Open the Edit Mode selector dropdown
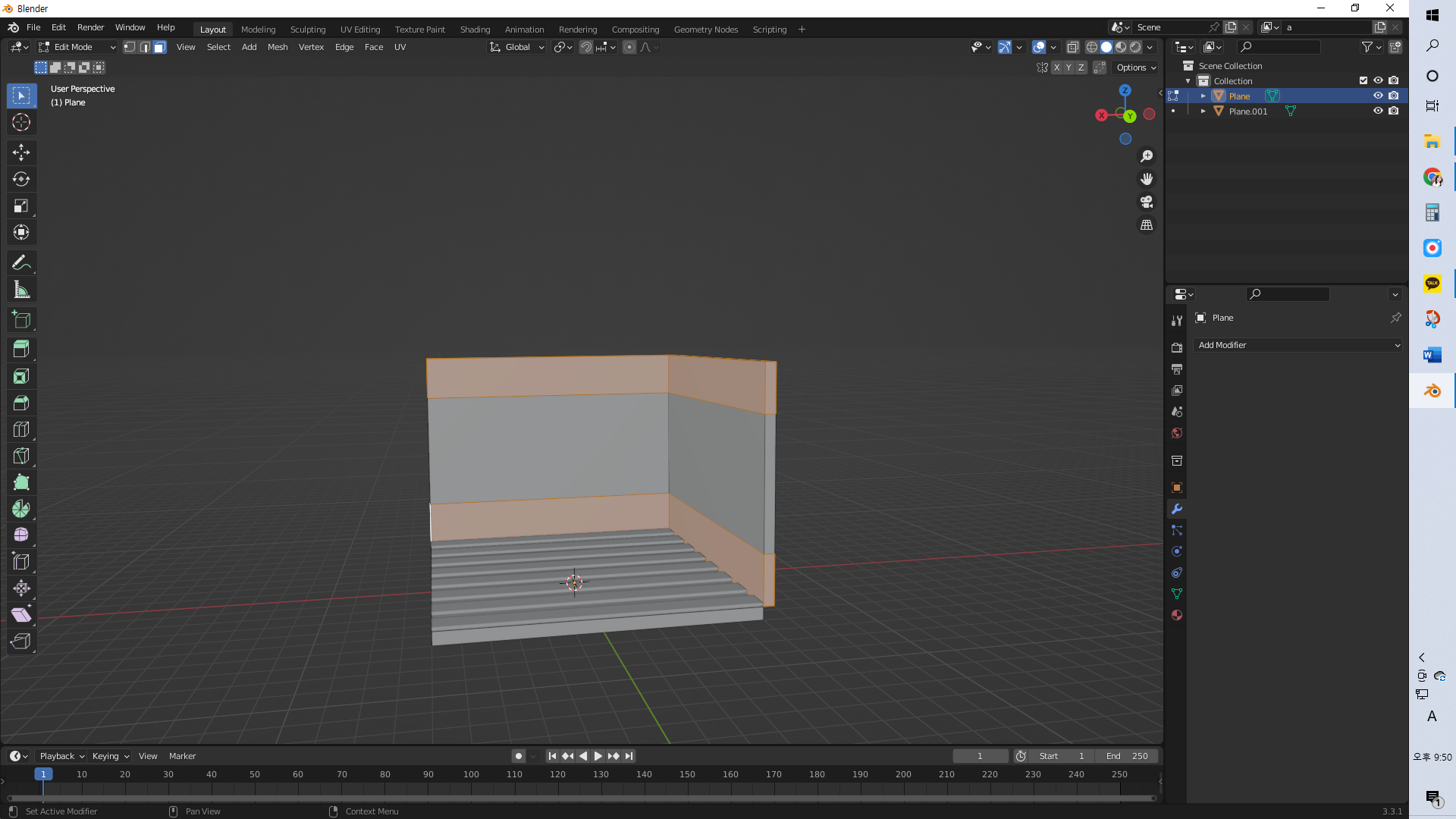This screenshot has width=1456, height=819. (x=77, y=47)
